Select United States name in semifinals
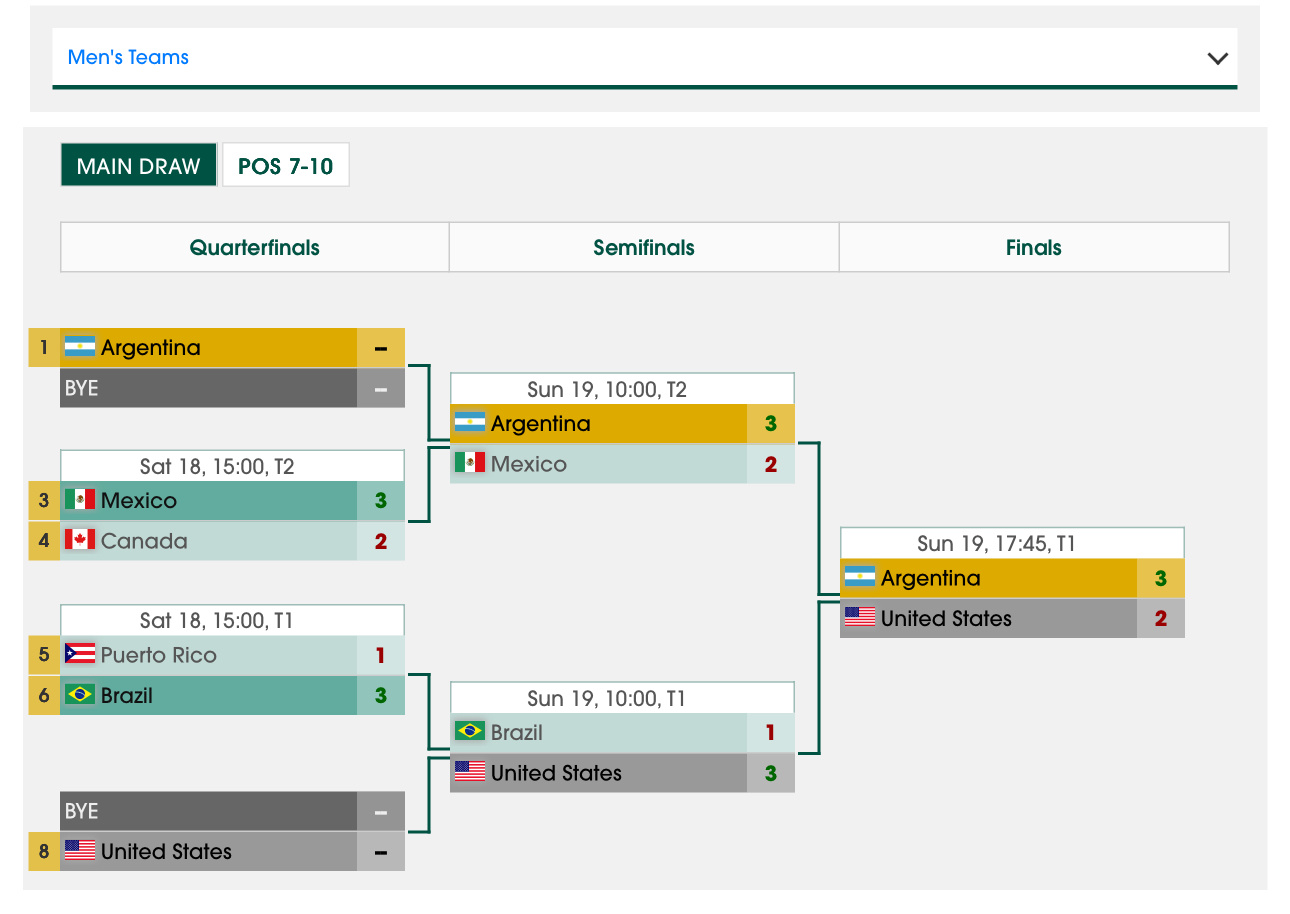Viewport: 1290px width, 914px height. click(556, 773)
